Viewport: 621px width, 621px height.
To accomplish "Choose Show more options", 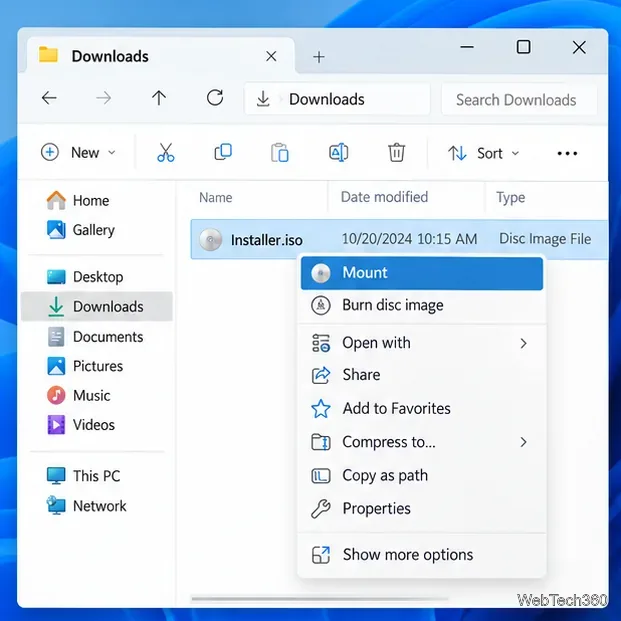I will [x=422, y=555].
